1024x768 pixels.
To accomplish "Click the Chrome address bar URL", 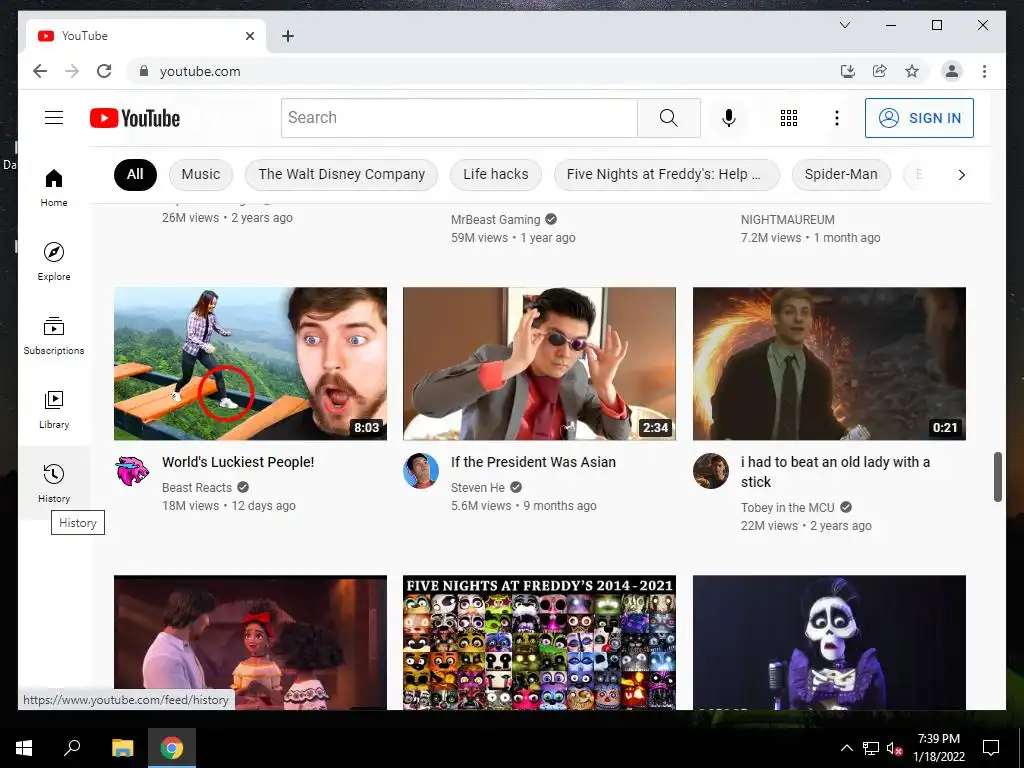I will [x=200, y=71].
